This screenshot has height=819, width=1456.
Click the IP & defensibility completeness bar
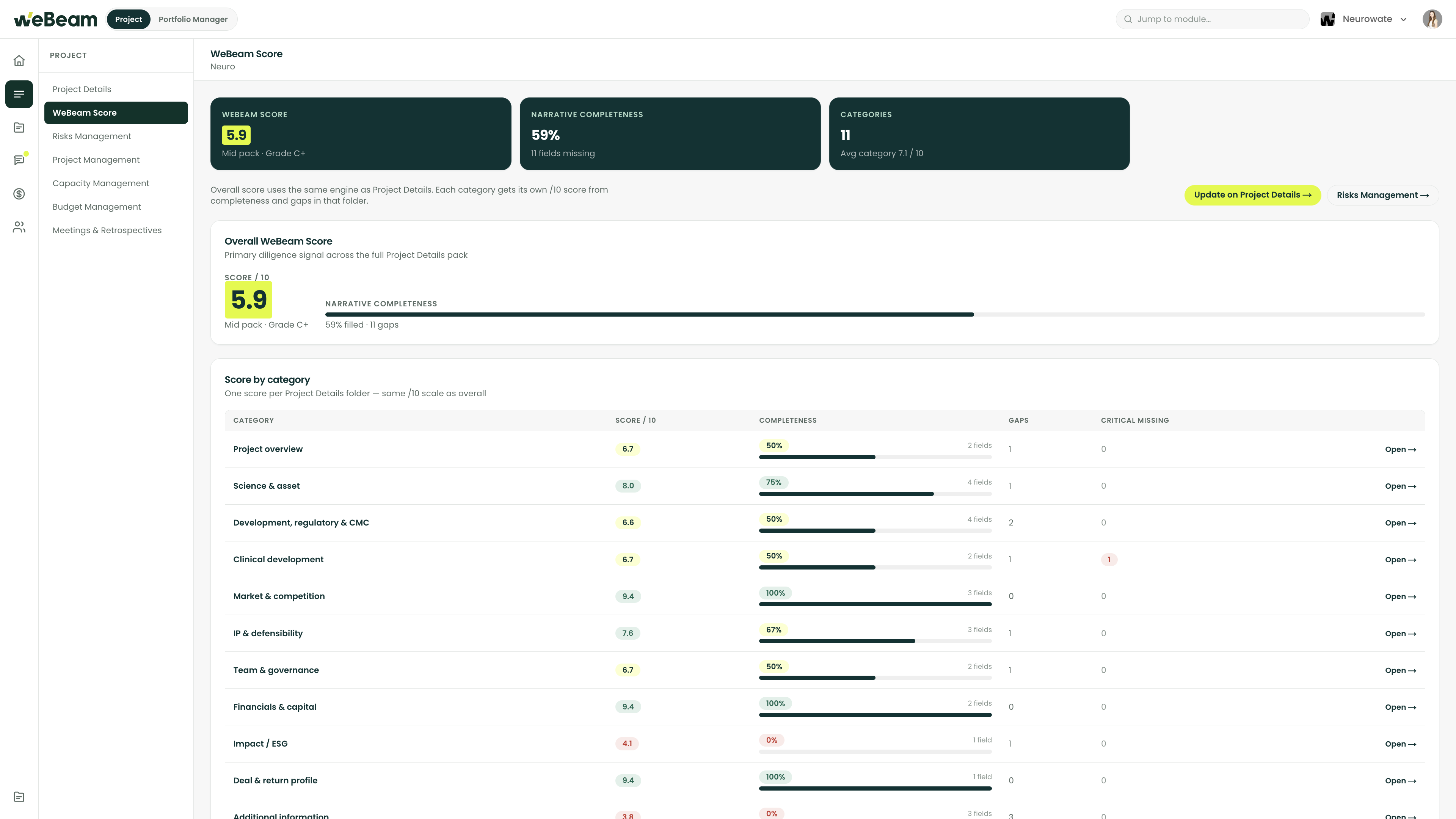click(875, 641)
